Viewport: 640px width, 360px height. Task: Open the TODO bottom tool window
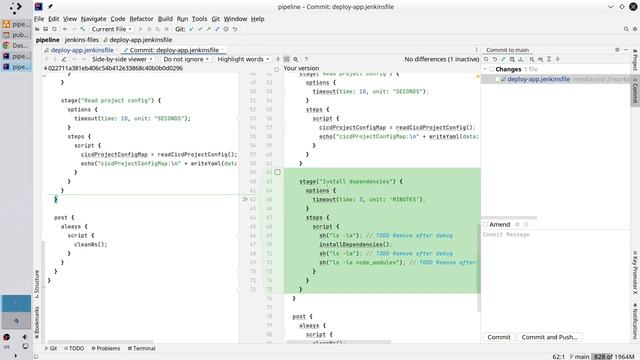[x=74, y=348]
